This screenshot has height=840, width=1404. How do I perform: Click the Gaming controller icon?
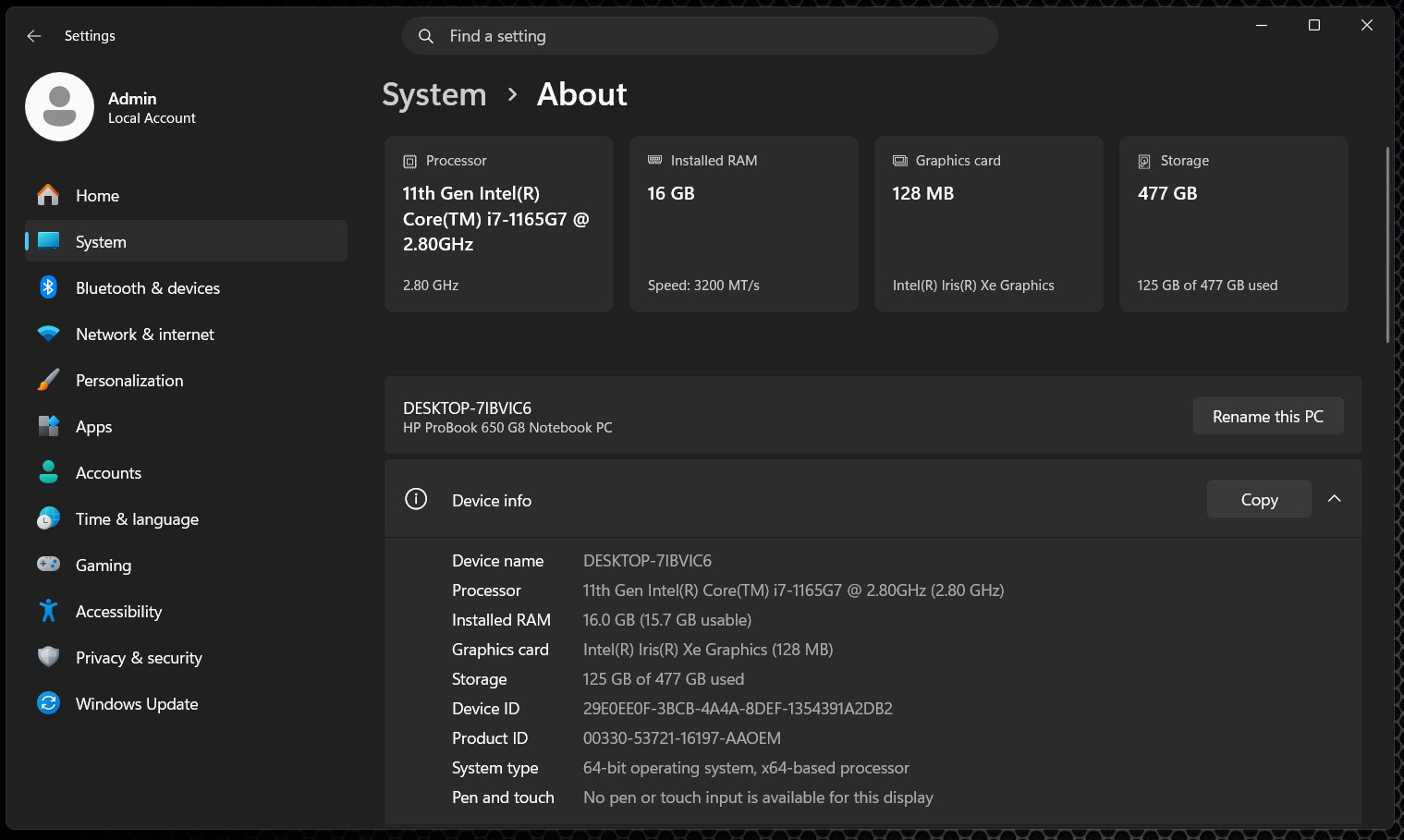tap(48, 564)
